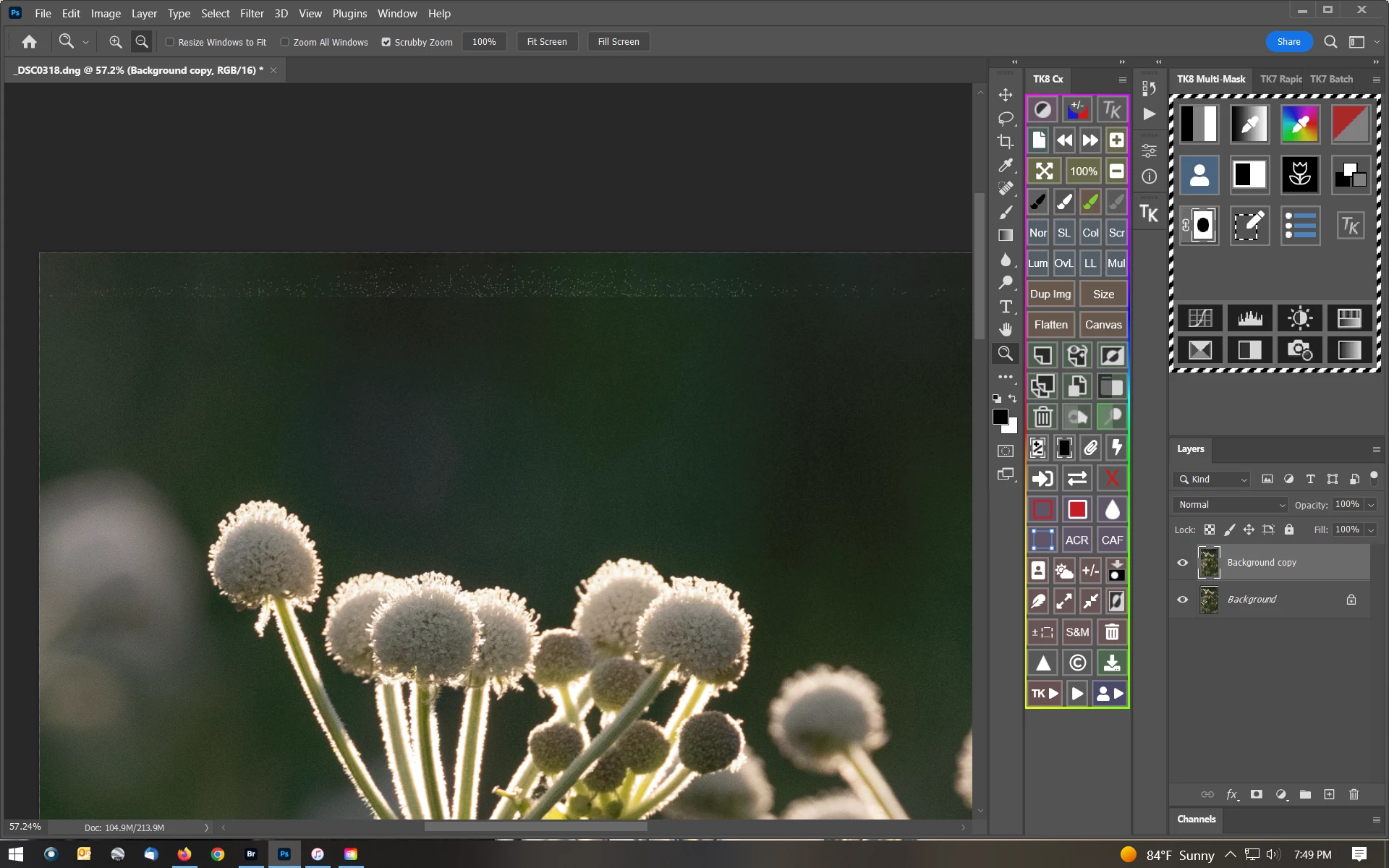Expand the layer Opacity dropdown arrow
Image resolution: width=1389 pixels, height=868 pixels.
click(x=1371, y=505)
